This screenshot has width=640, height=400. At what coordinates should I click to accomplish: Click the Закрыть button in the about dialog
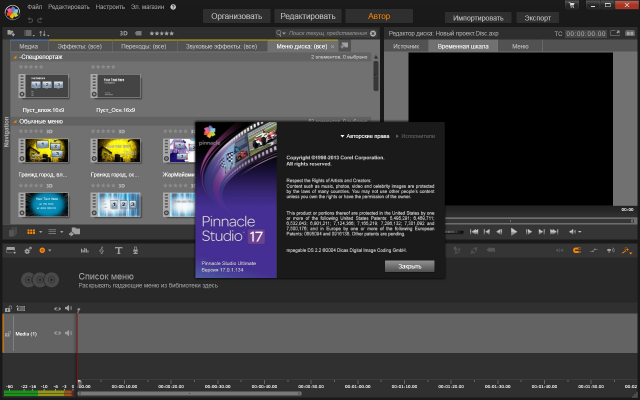click(409, 267)
